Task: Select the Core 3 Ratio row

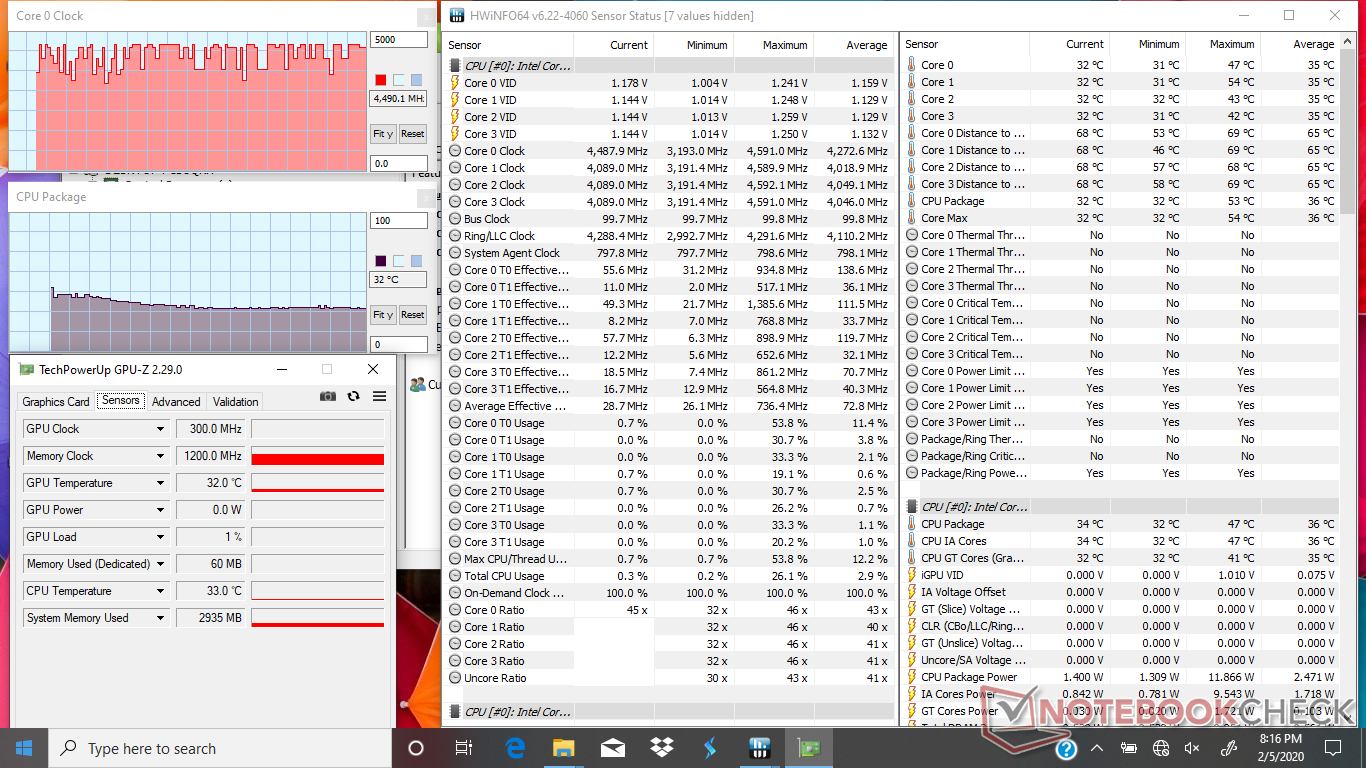Action: (x=670, y=661)
